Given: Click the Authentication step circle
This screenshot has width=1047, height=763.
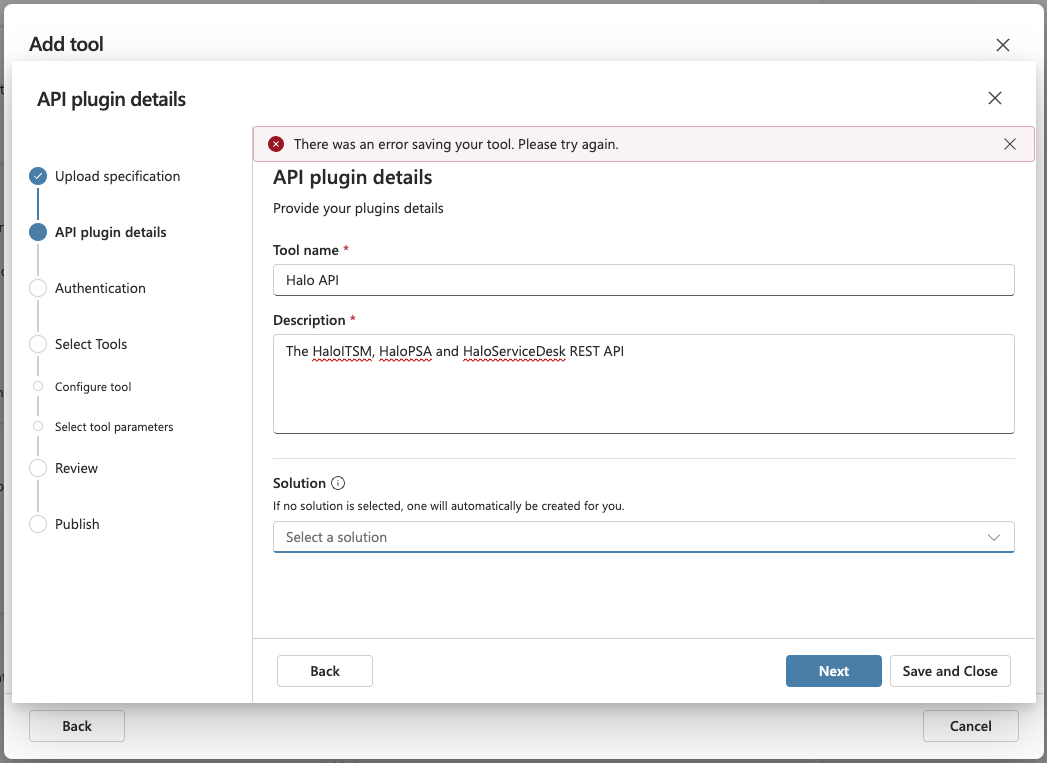Looking at the screenshot, I should (x=38, y=288).
